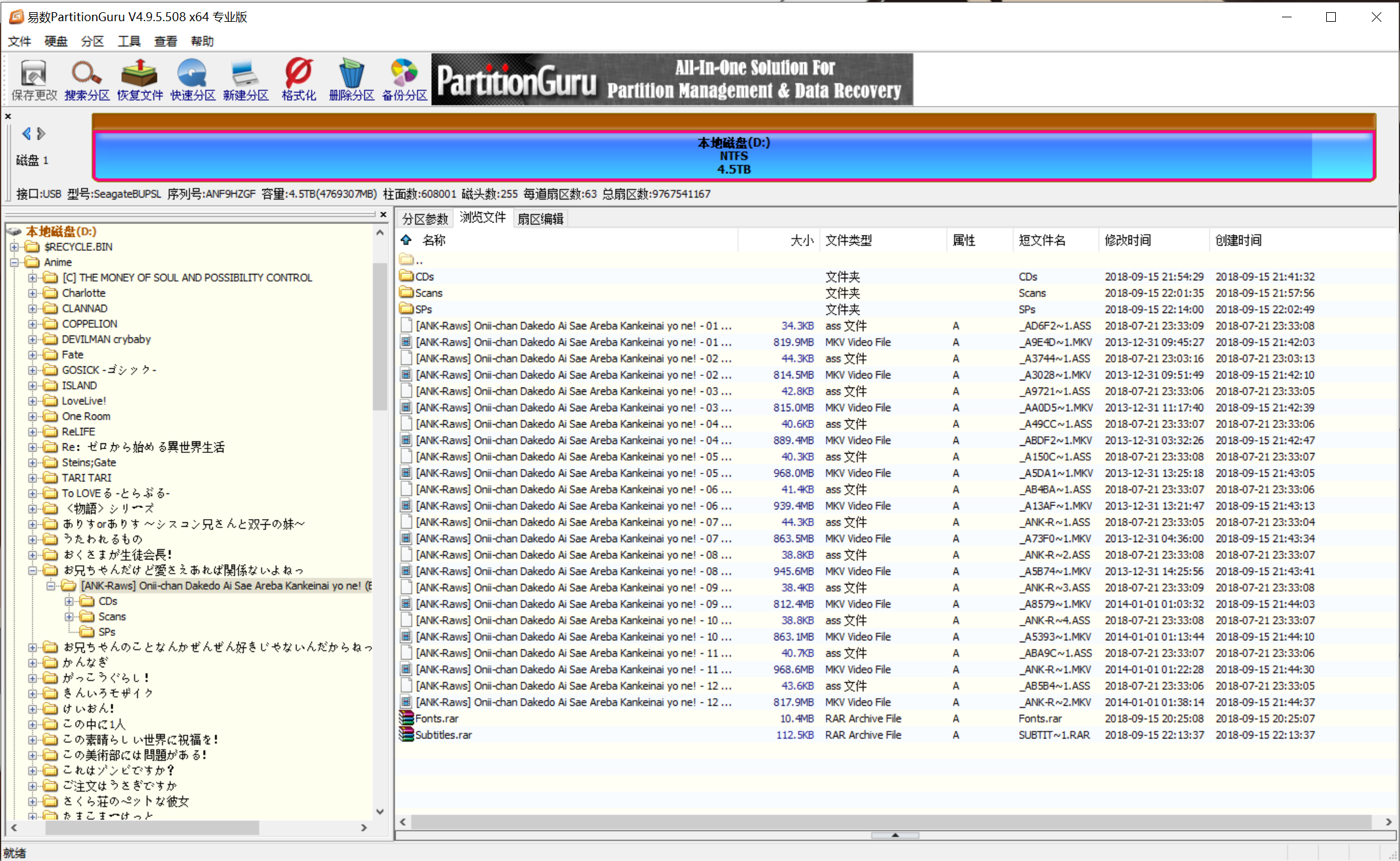Click the expand arrow below file list

(x=895, y=835)
